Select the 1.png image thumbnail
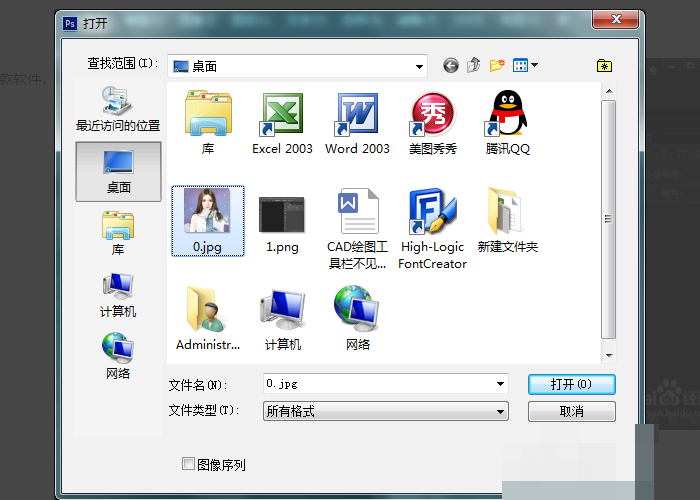Screen dimensions: 700x500 pos(282,223)
